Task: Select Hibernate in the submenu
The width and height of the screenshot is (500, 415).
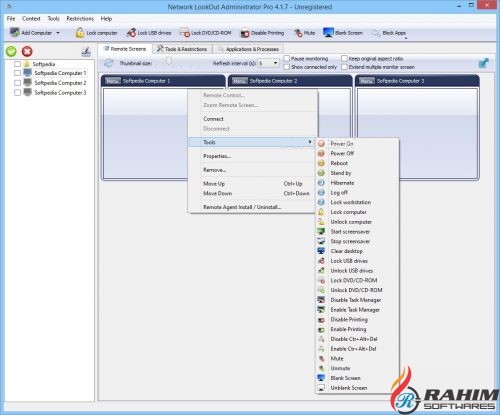Action: point(357,183)
